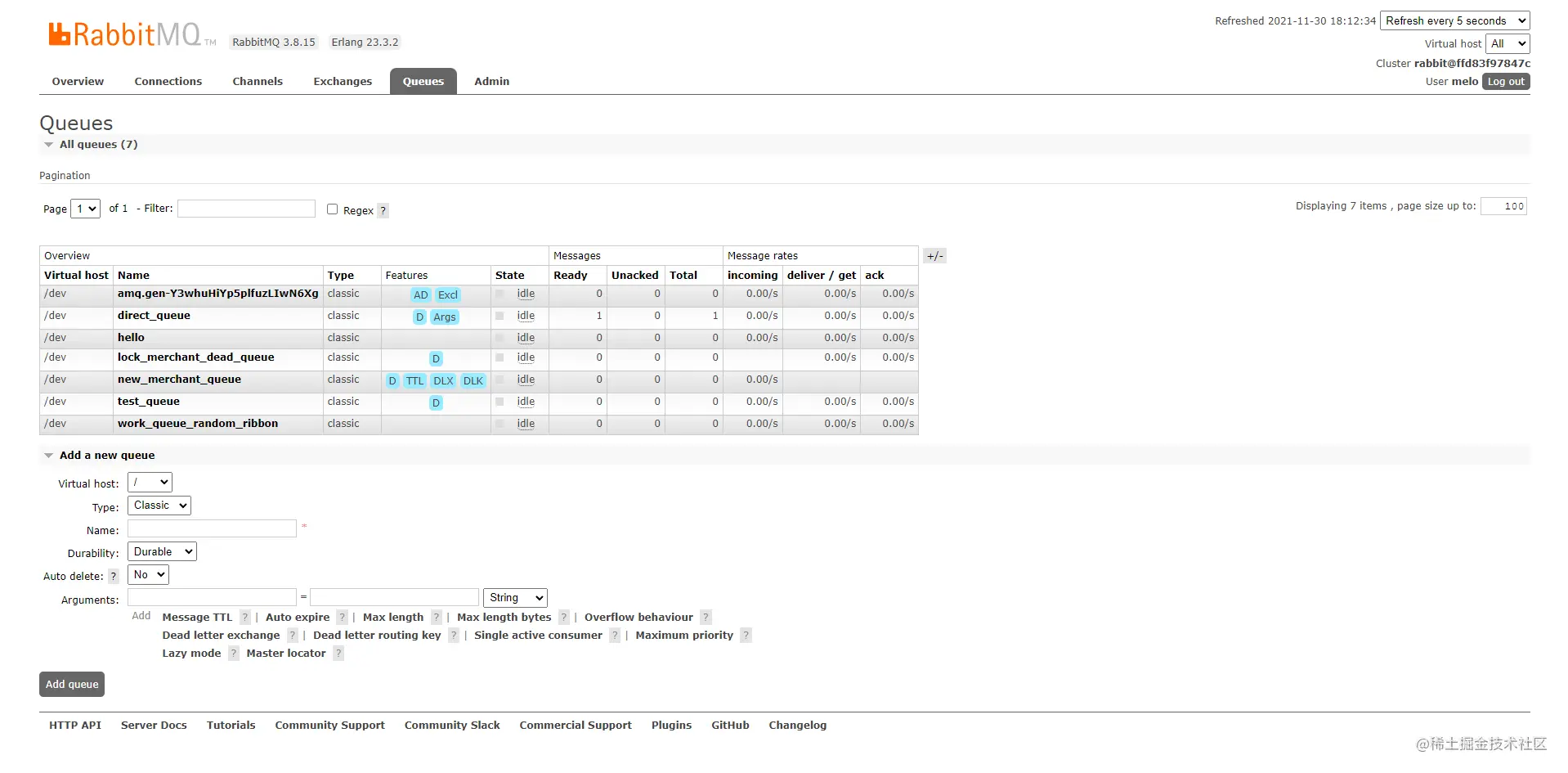The height and width of the screenshot is (773, 1568).
Task: Open the queue Type Classic dropdown
Action: [159, 506]
